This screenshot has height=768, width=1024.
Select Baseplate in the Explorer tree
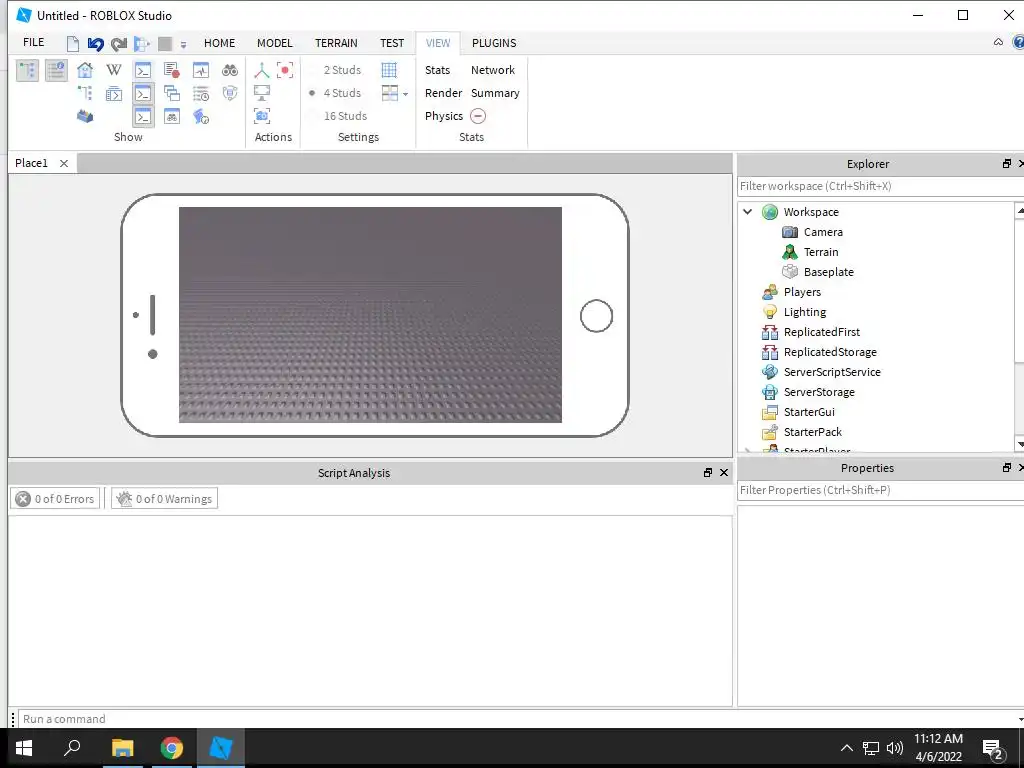click(828, 272)
